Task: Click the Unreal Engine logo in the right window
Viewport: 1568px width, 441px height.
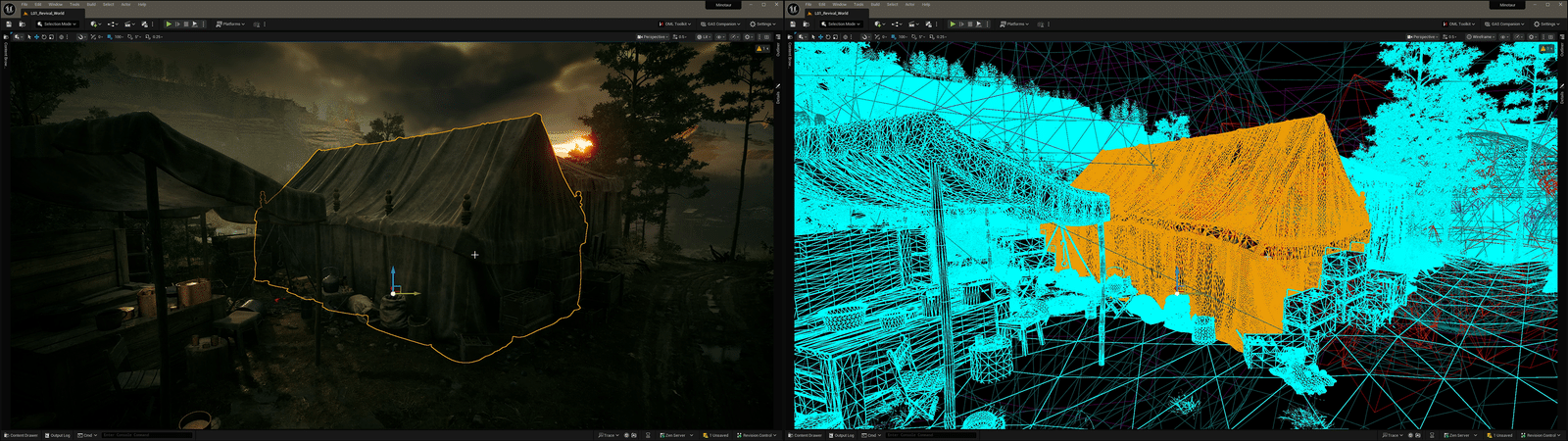Action: (x=793, y=8)
